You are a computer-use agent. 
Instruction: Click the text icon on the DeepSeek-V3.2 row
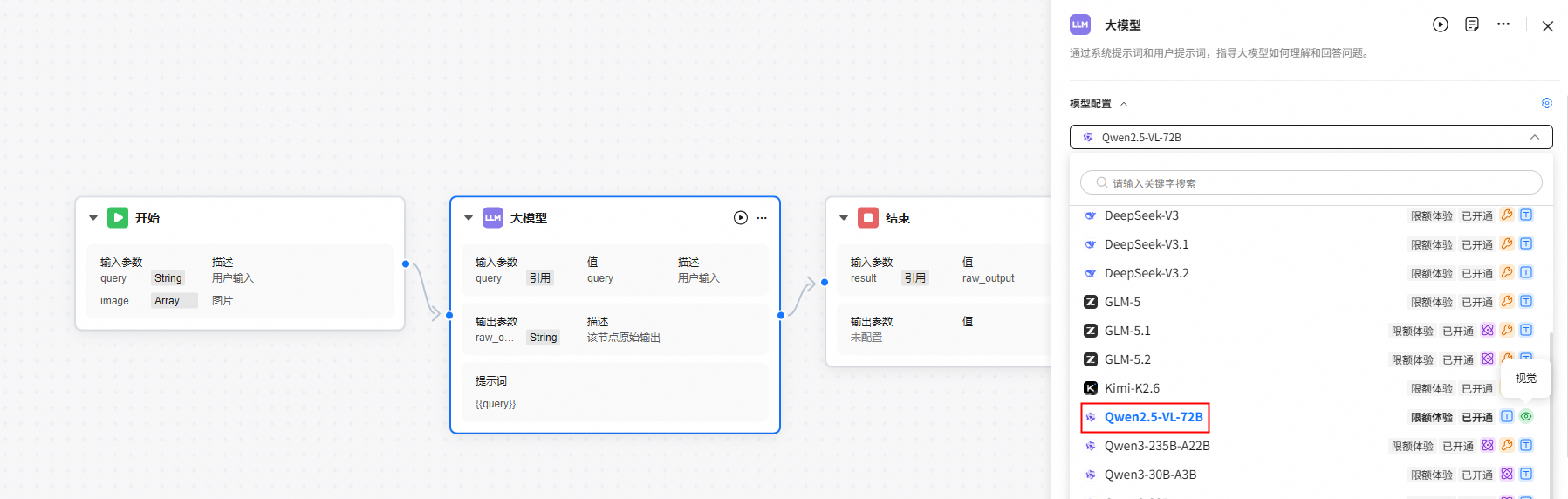point(1526,272)
